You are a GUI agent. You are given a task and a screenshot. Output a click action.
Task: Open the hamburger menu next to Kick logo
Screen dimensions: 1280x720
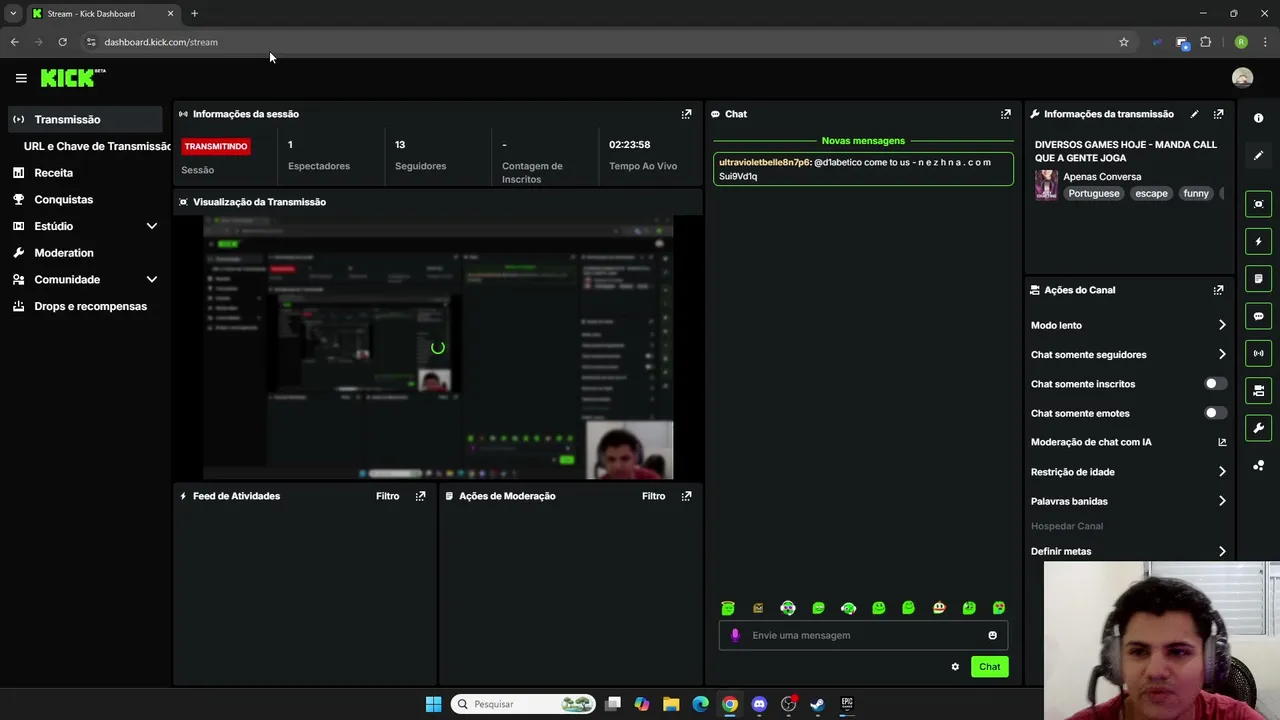21,78
